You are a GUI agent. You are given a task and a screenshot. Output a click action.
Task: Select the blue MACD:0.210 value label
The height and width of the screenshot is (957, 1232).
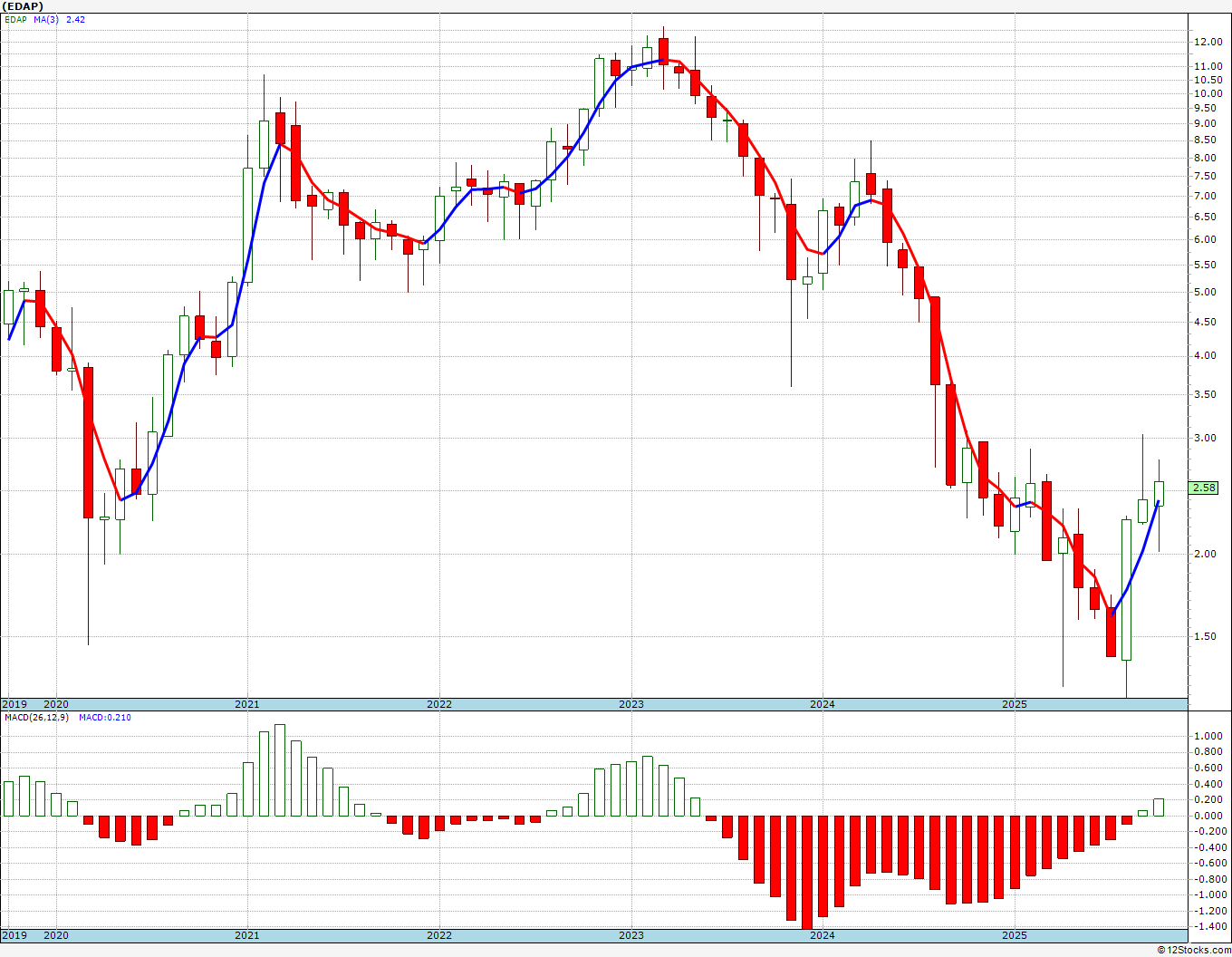click(104, 717)
